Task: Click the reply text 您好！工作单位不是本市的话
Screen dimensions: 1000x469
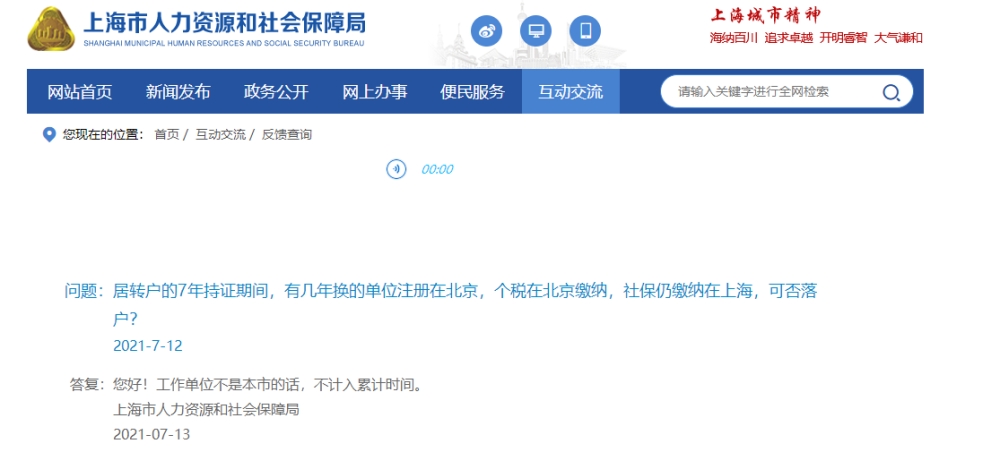Action: click(x=267, y=385)
